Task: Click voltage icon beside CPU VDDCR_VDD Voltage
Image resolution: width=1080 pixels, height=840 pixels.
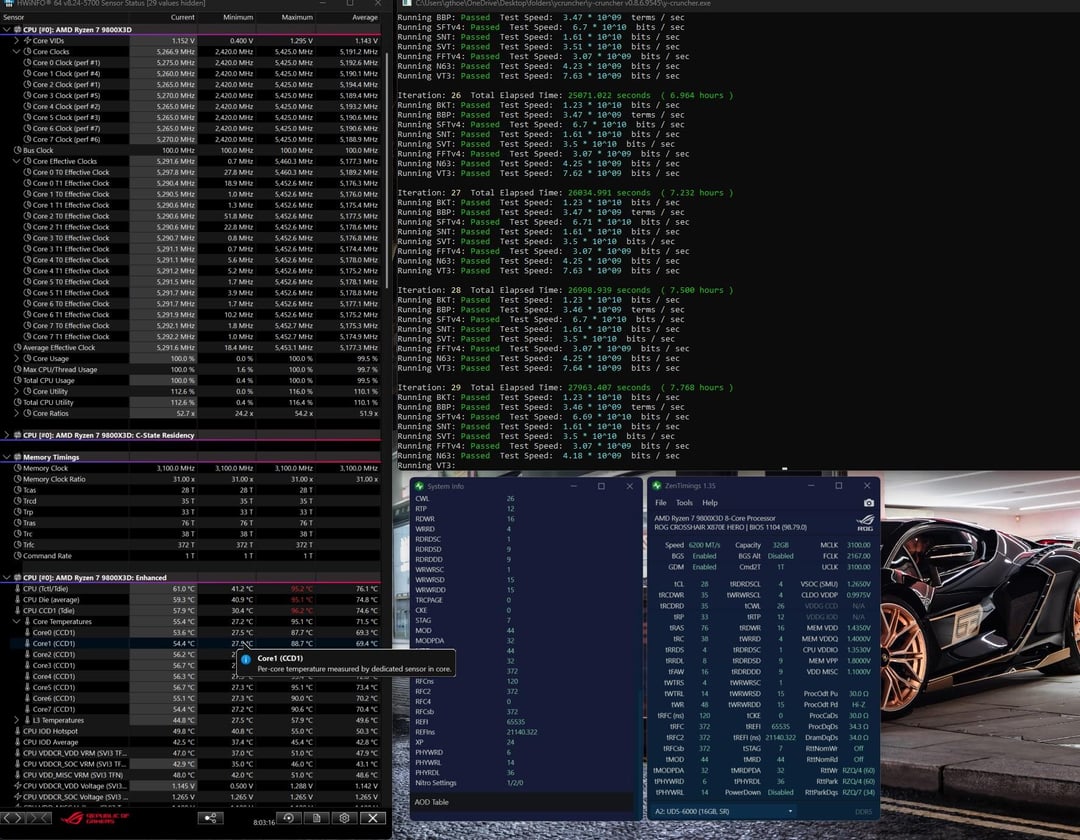Action: [x=17, y=786]
